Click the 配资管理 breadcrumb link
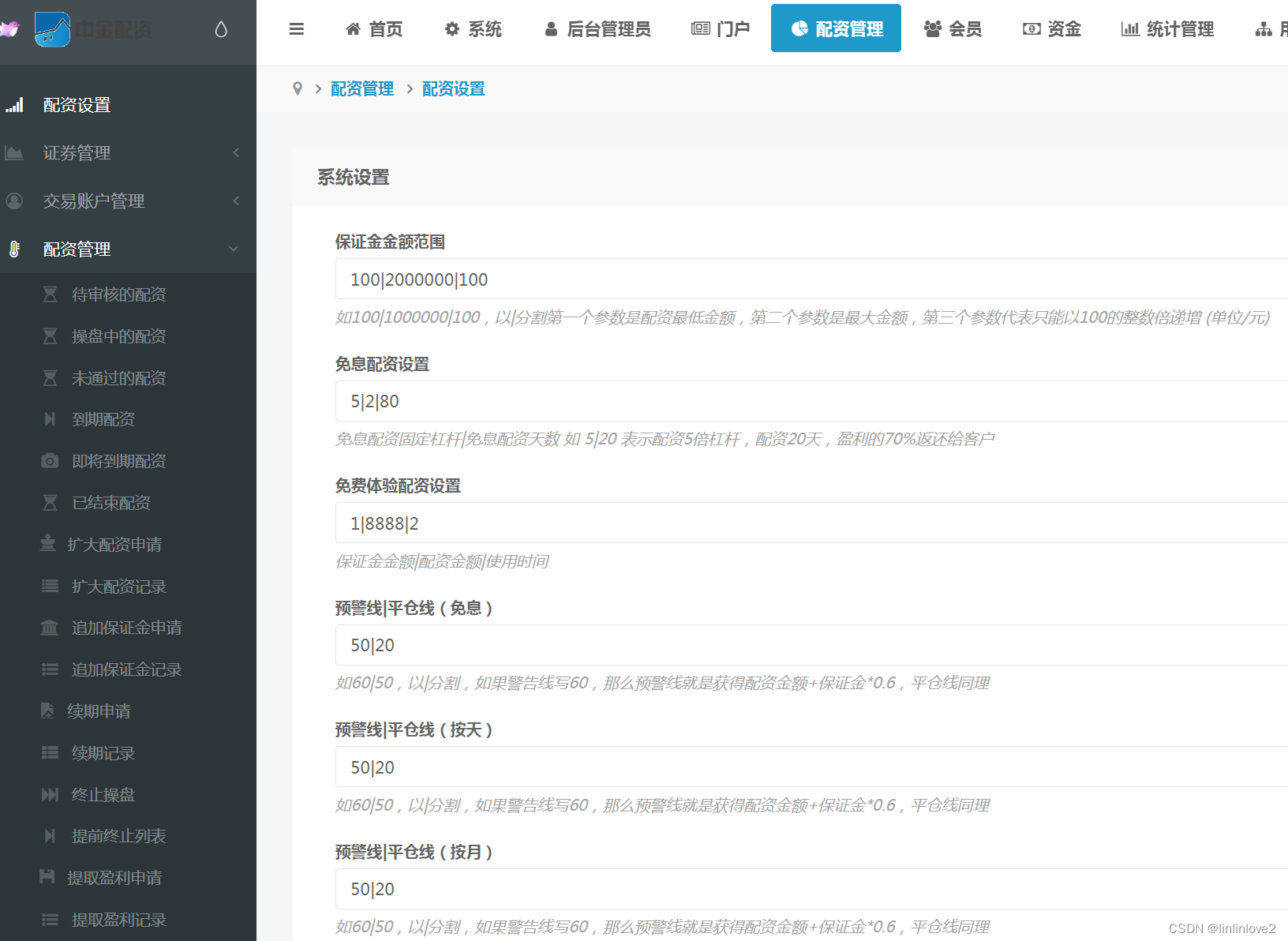The image size is (1288, 941). 362,88
